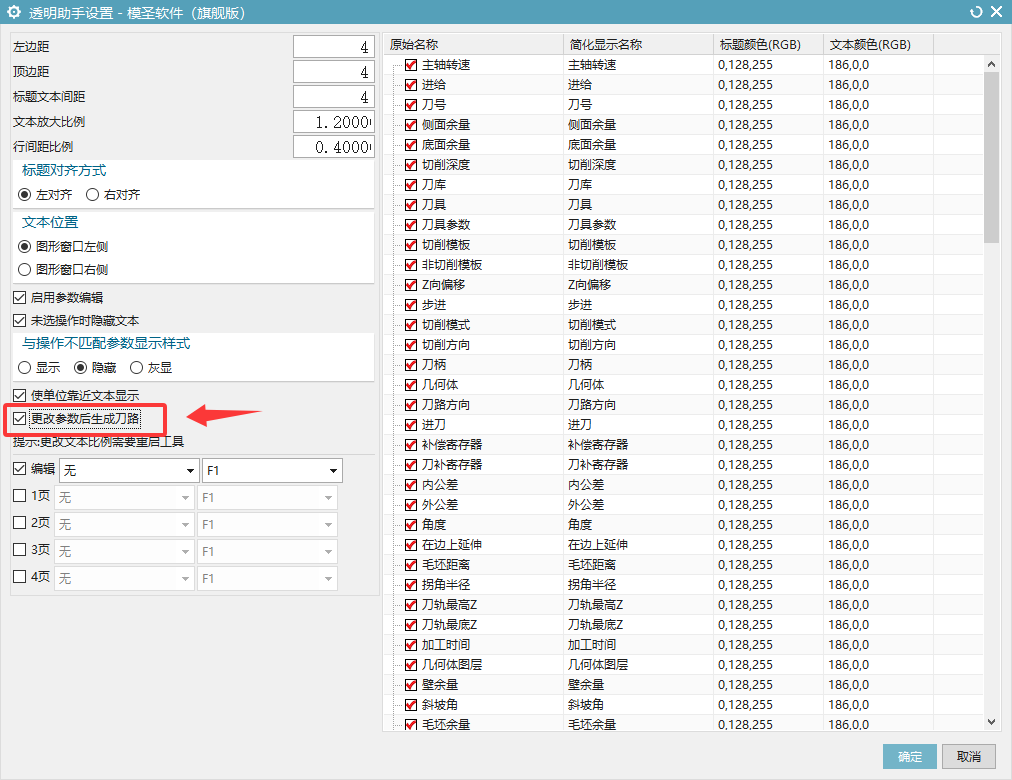Uncheck the Z向偏移 row checkbox
This screenshot has height=780, width=1012.
coord(411,285)
